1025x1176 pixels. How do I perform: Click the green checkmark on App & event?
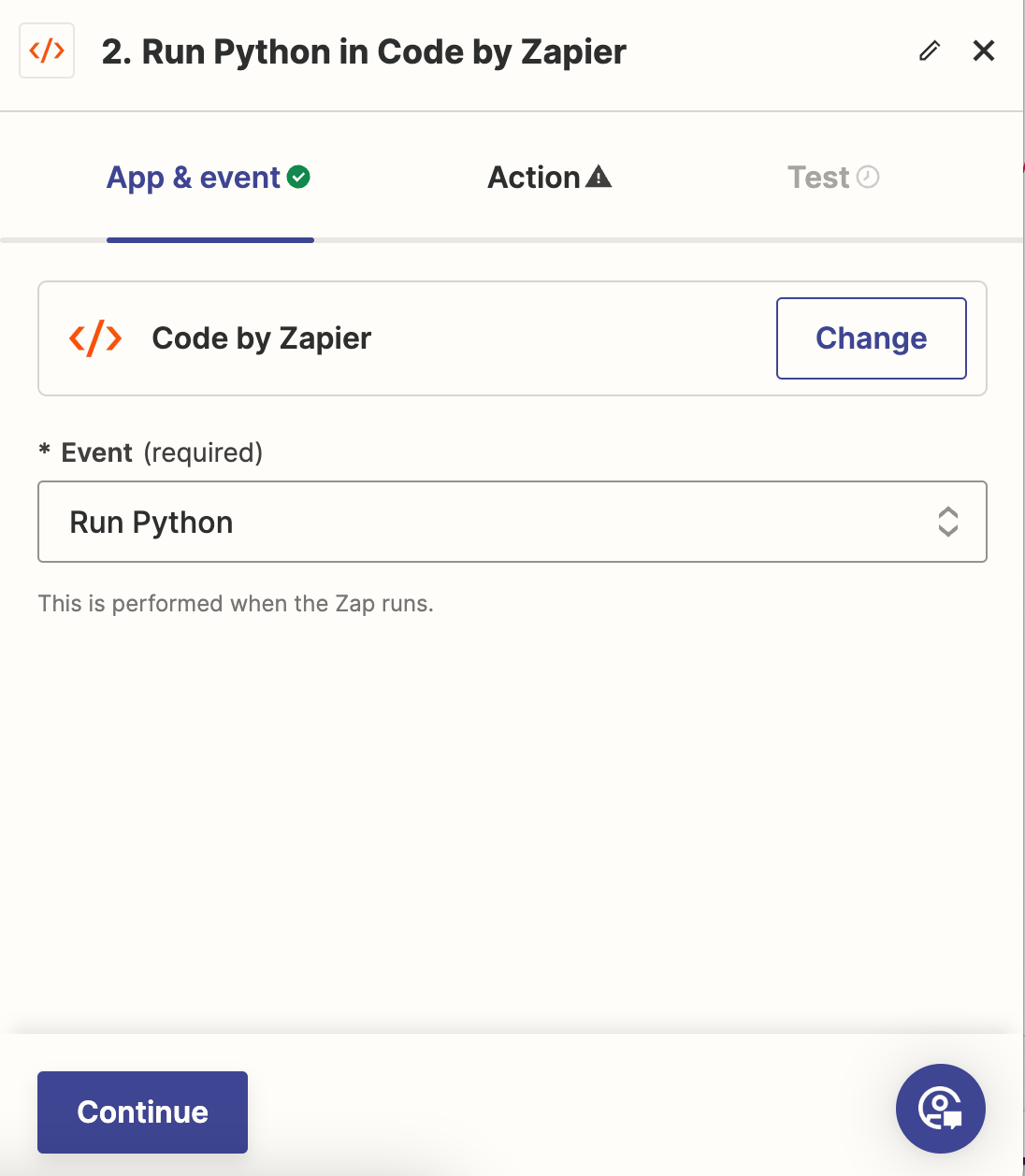[x=298, y=177]
